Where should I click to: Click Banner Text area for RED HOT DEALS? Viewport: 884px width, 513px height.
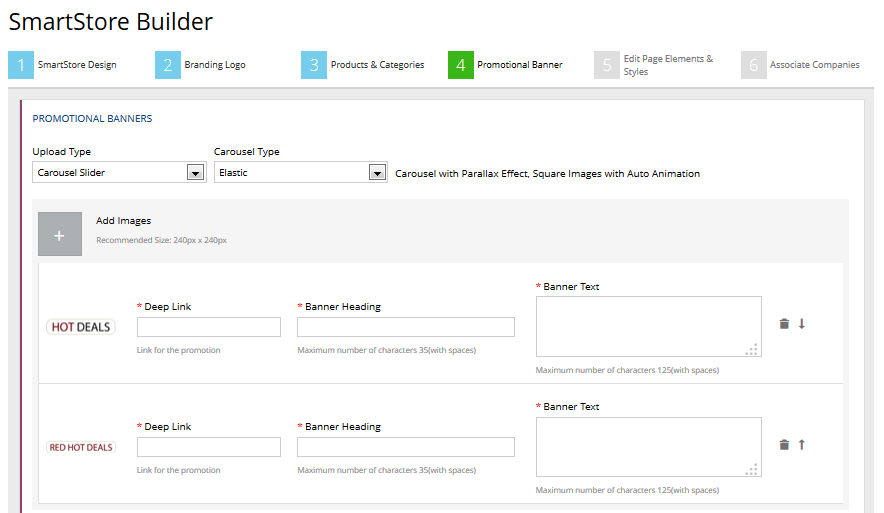[648, 446]
